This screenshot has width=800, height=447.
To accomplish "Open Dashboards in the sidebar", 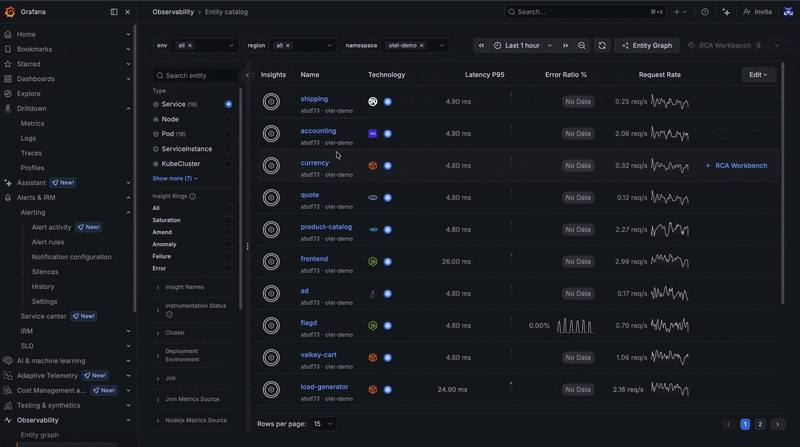I will pyautogui.click(x=36, y=79).
